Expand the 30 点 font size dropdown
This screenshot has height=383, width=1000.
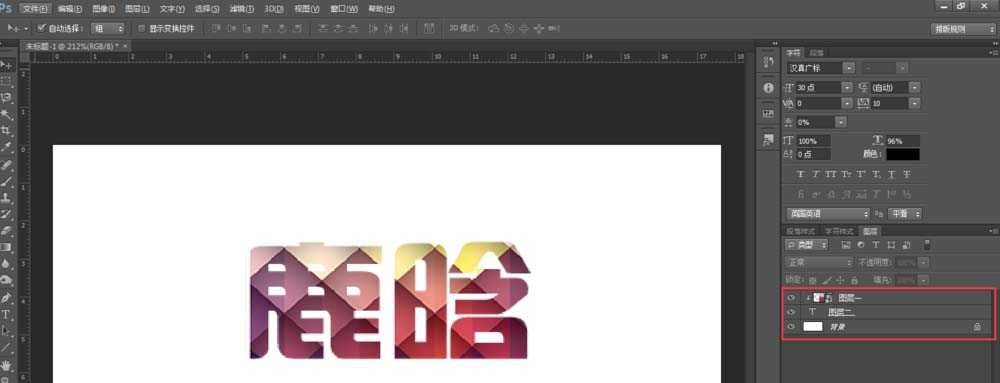coord(847,87)
